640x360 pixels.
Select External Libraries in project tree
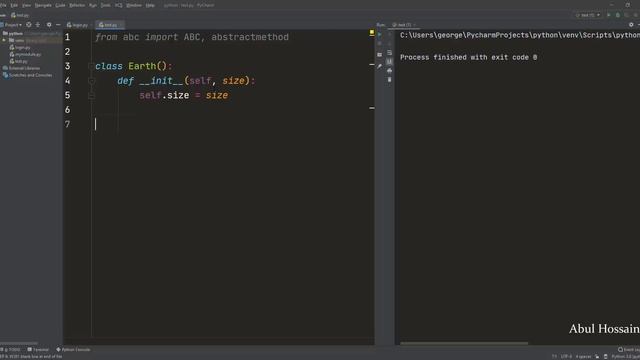22,68
